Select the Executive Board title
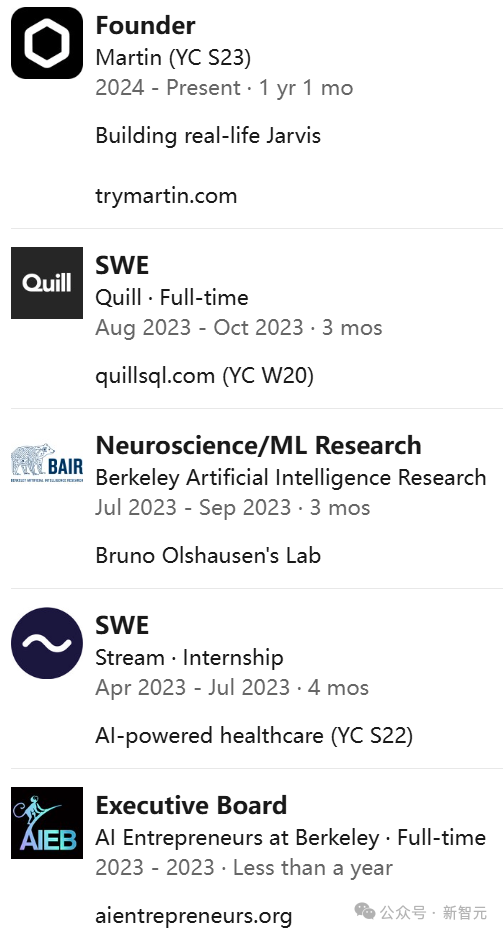Image resolution: width=503 pixels, height=933 pixels. [191, 806]
